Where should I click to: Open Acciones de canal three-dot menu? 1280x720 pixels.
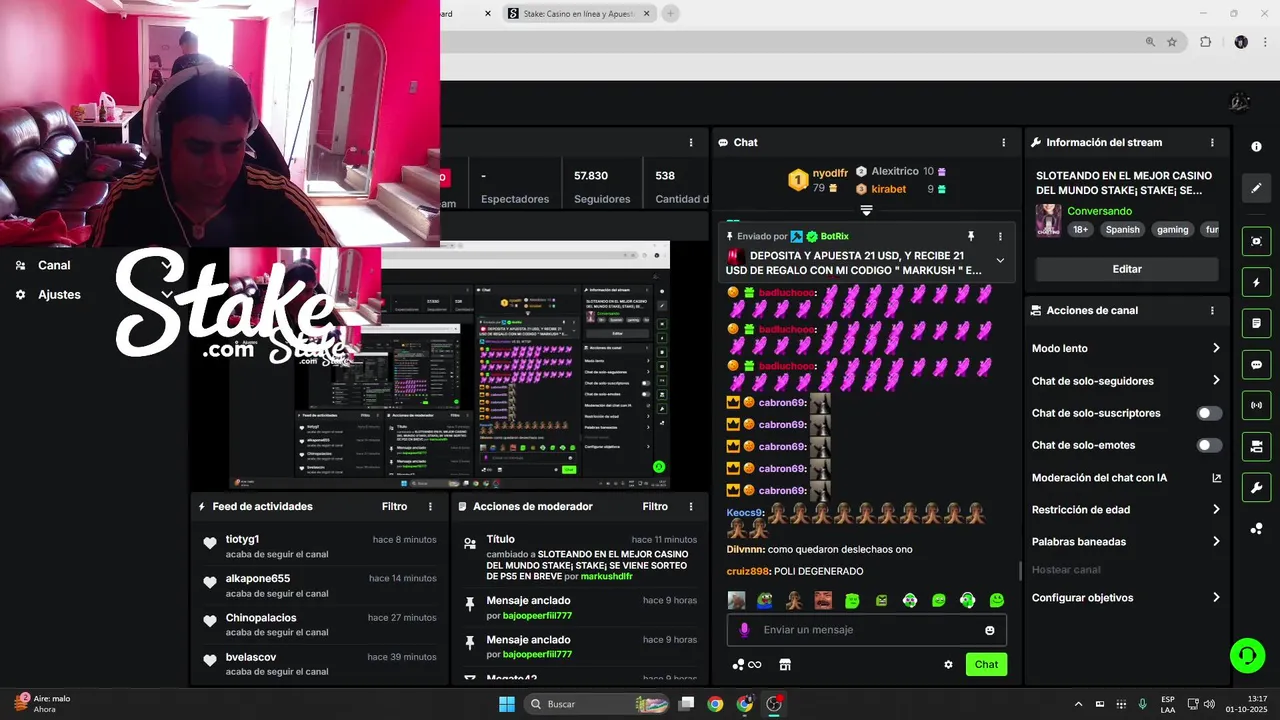(1212, 310)
